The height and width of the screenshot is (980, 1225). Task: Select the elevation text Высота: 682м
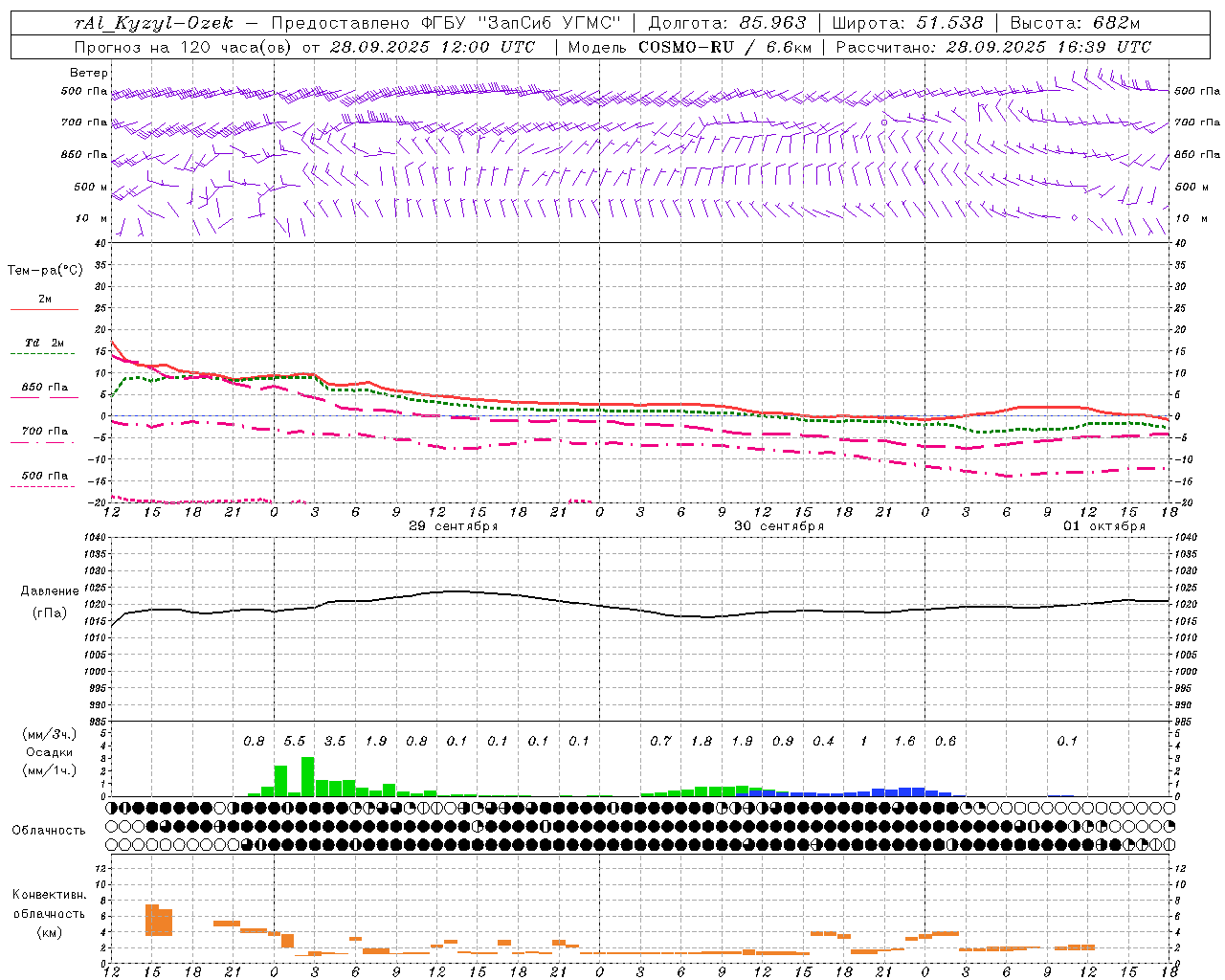[x=1076, y=23]
